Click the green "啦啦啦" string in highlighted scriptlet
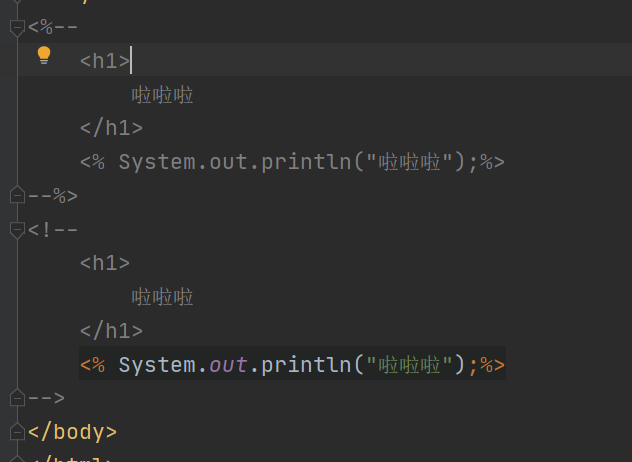The image size is (632, 462). pos(409,365)
